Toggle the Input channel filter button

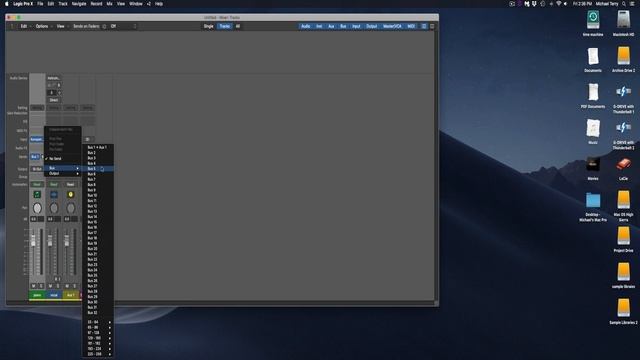356,26
